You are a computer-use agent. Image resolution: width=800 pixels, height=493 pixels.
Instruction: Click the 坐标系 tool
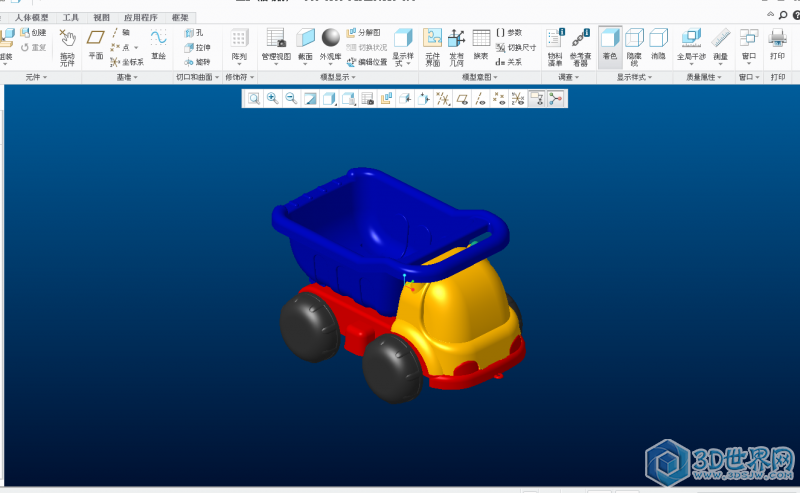(127, 62)
